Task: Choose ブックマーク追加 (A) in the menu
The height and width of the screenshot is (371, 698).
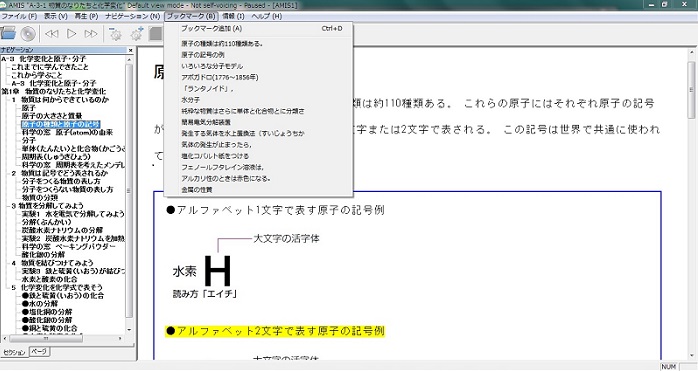Action: (259, 29)
